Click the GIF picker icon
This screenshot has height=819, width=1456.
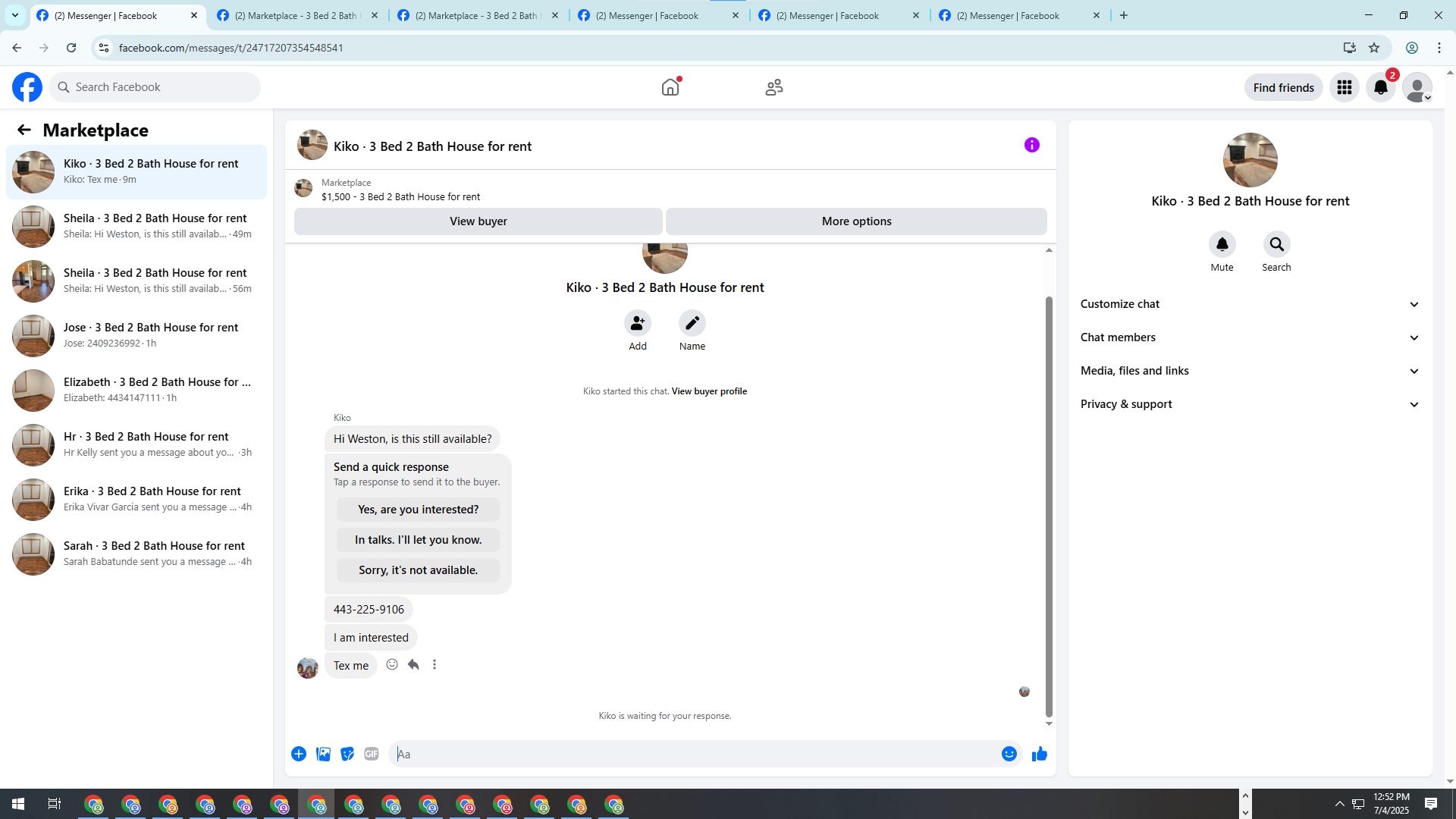click(x=371, y=754)
